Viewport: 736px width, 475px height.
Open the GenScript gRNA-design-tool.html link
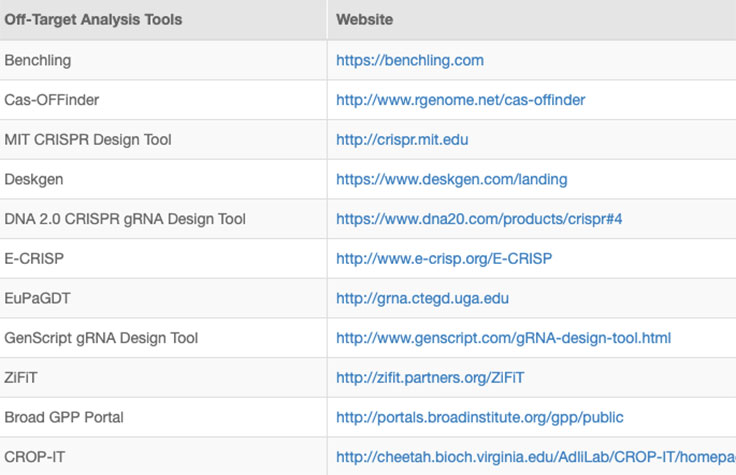pyautogui.click(x=503, y=338)
